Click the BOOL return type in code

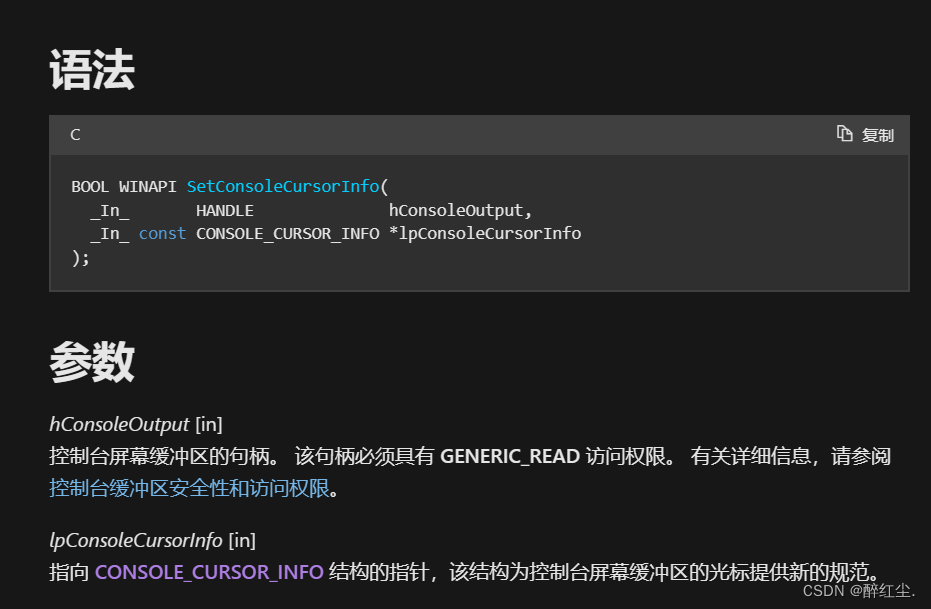[90, 187]
